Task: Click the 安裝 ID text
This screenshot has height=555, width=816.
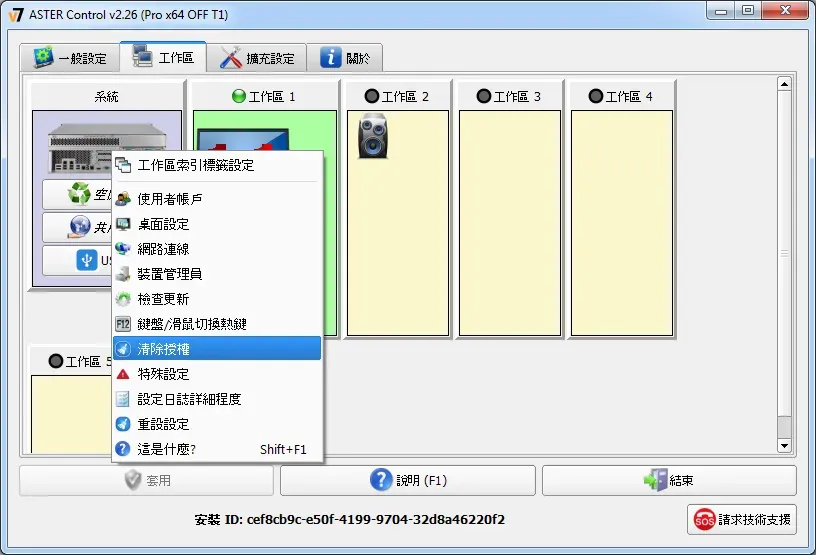Action: coord(349,520)
